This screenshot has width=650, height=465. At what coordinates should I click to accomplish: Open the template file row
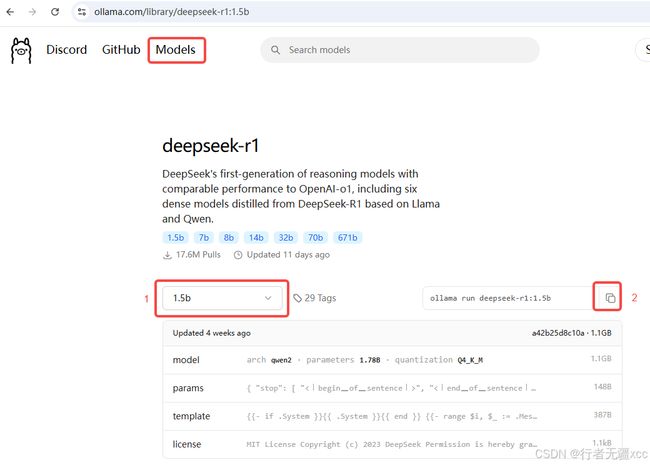coord(392,416)
